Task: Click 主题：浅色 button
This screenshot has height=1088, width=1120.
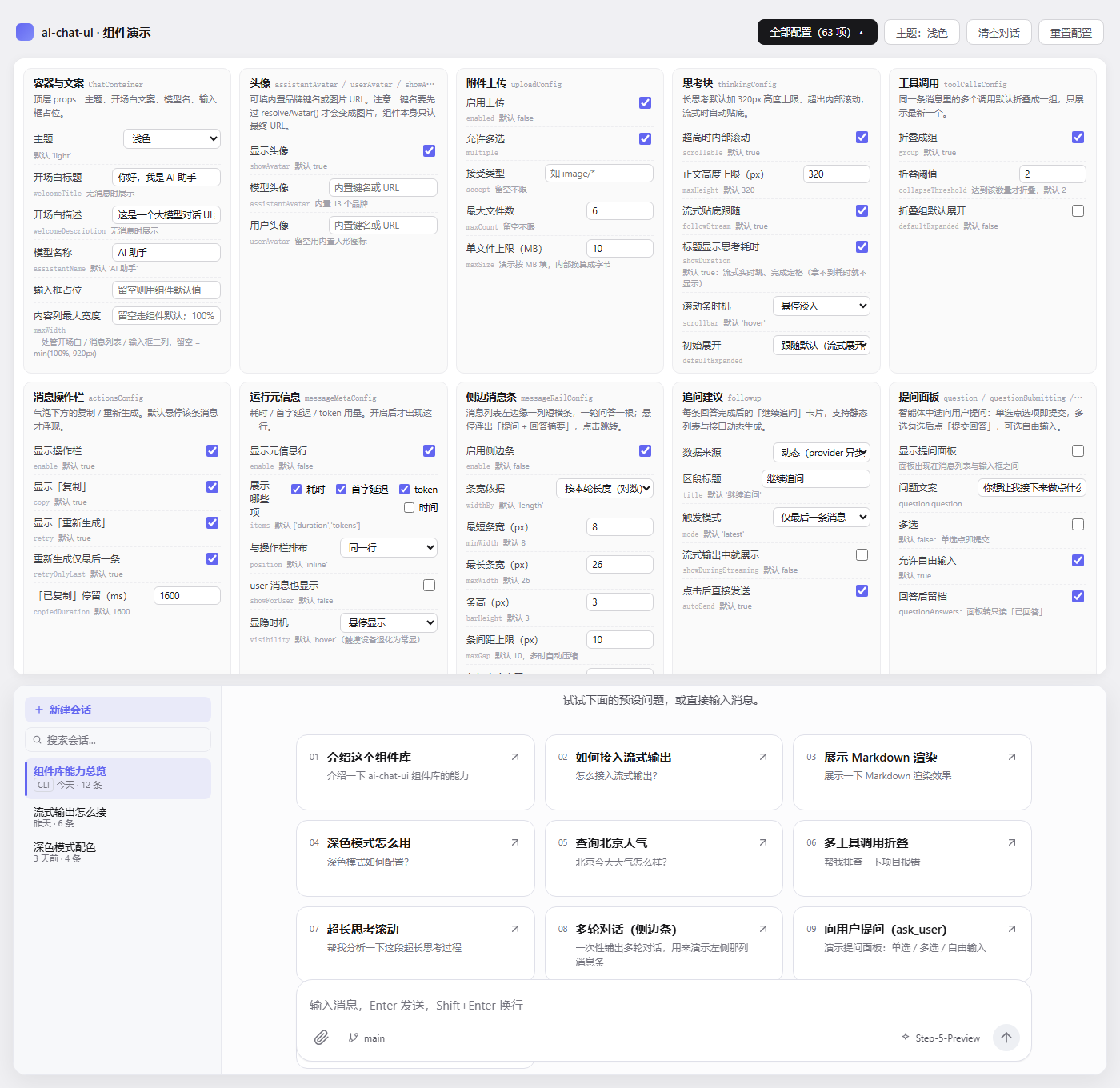Action: (x=922, y=32)
